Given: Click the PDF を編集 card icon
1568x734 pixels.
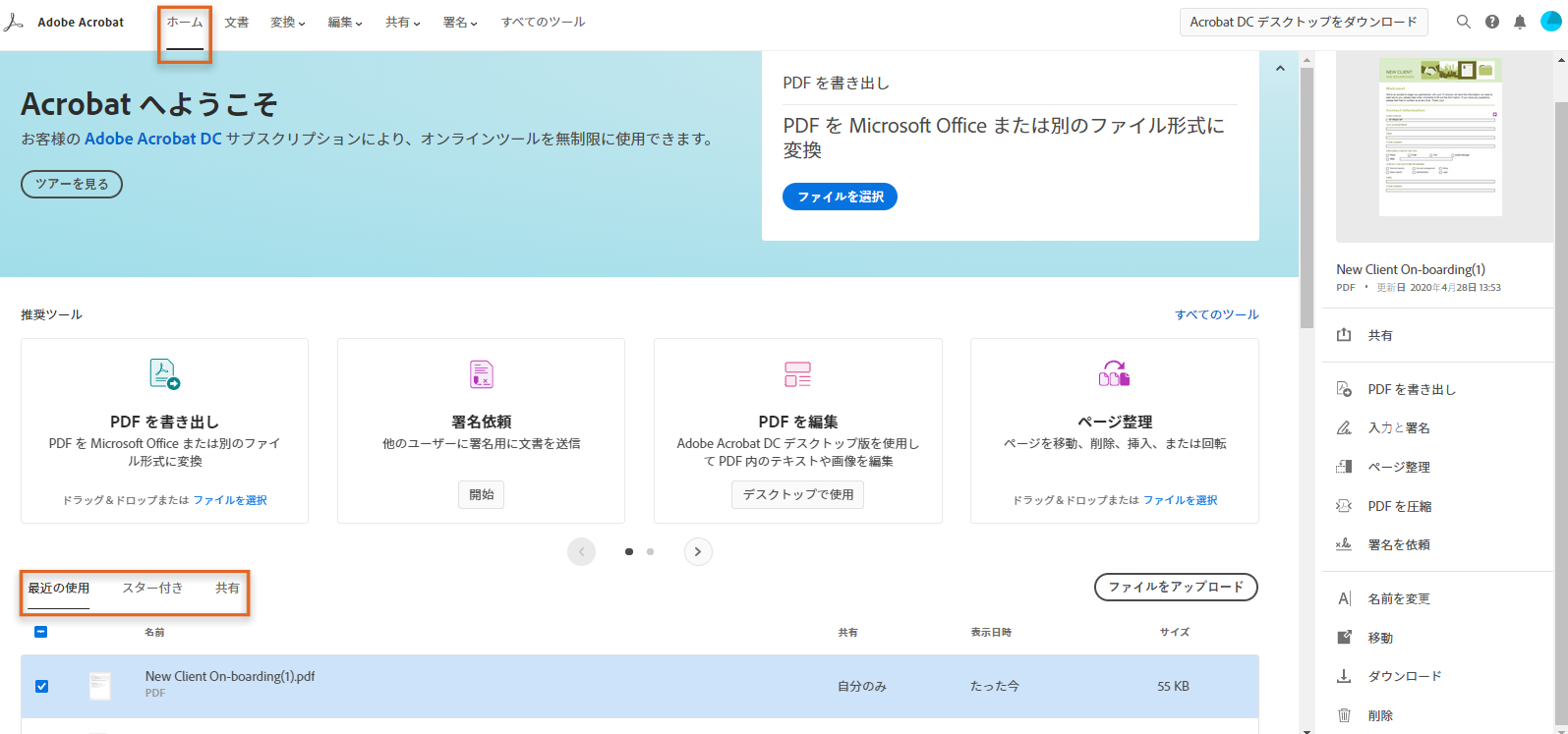Looking at the screenshot, I should pos(797,374).
